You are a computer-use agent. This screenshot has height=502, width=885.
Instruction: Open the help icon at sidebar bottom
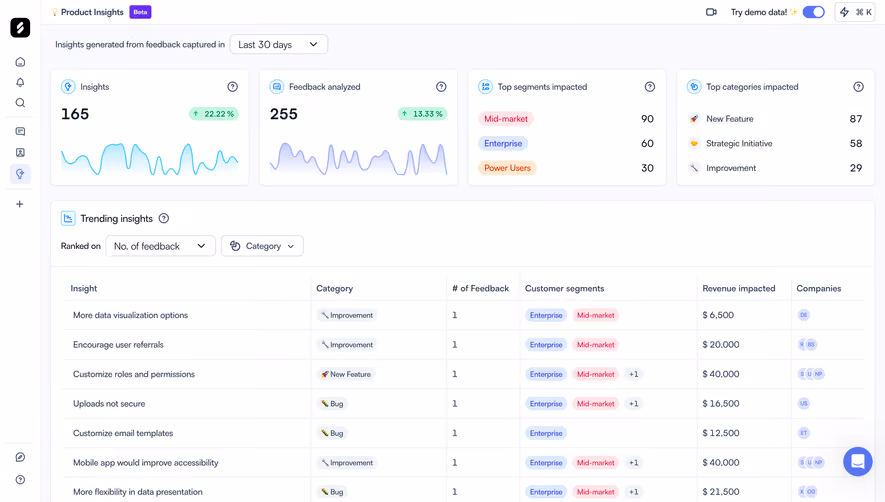(x=20, y=480)
